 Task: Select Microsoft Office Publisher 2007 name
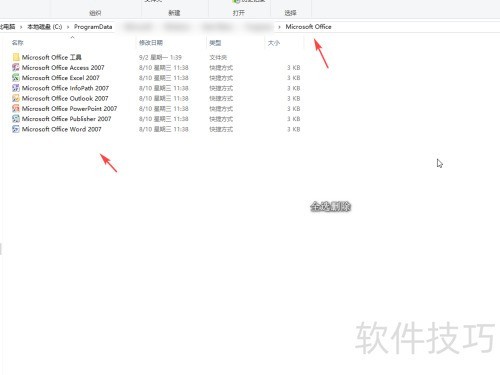[66, 119]
